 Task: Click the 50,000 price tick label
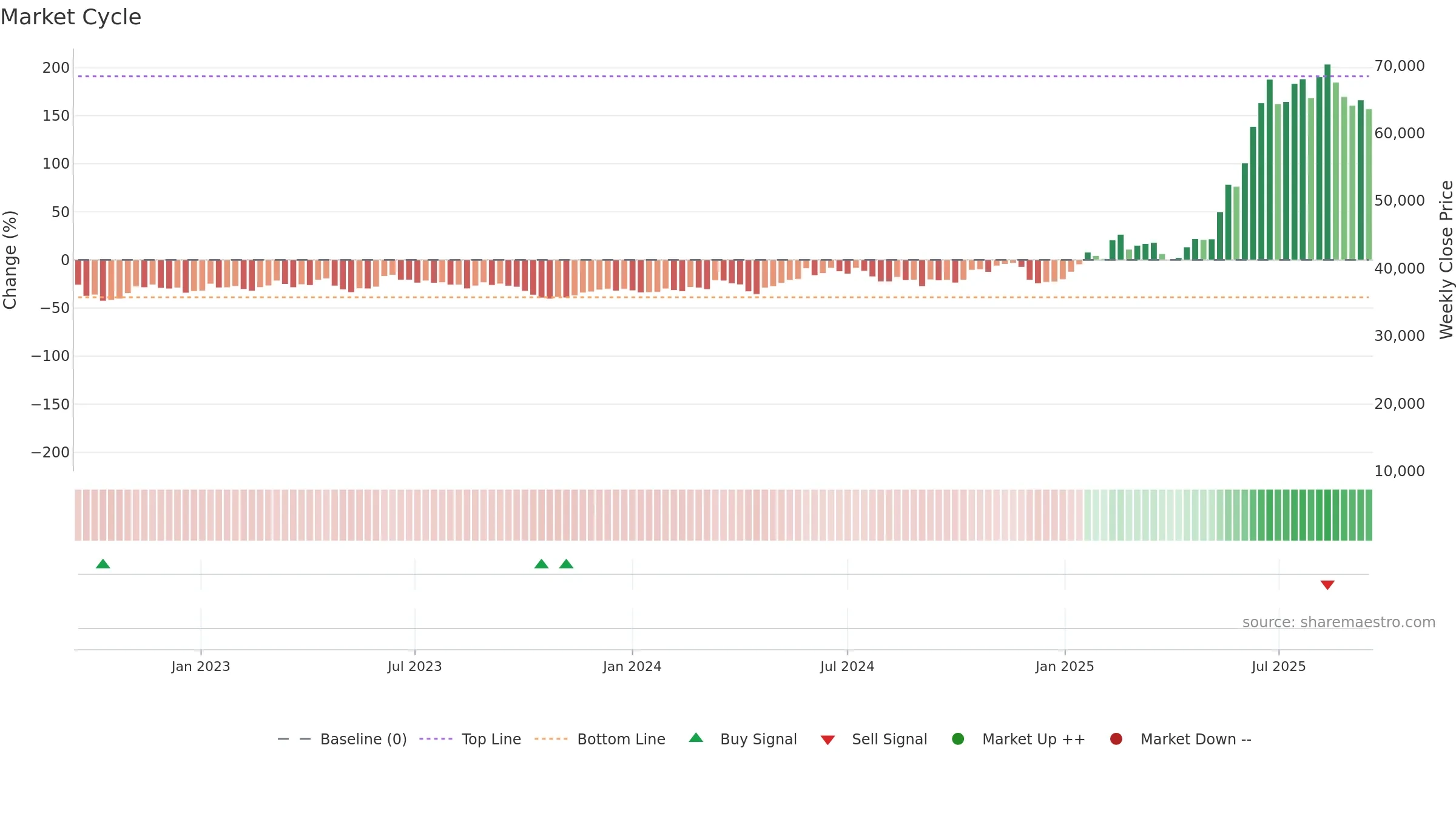click(1400, 201)
